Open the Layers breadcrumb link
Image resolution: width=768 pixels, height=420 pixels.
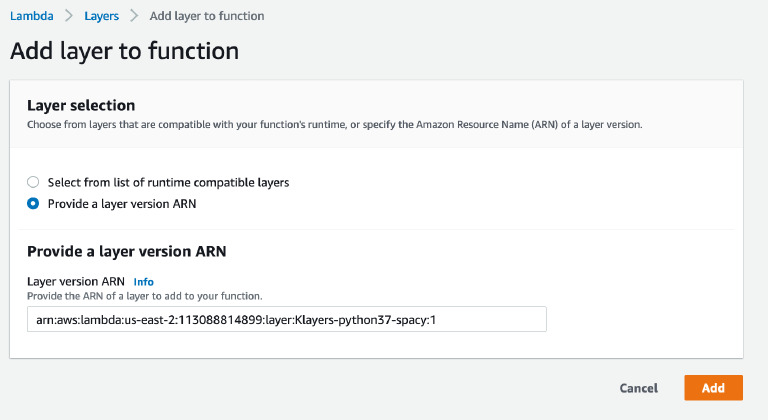[104, 17]
